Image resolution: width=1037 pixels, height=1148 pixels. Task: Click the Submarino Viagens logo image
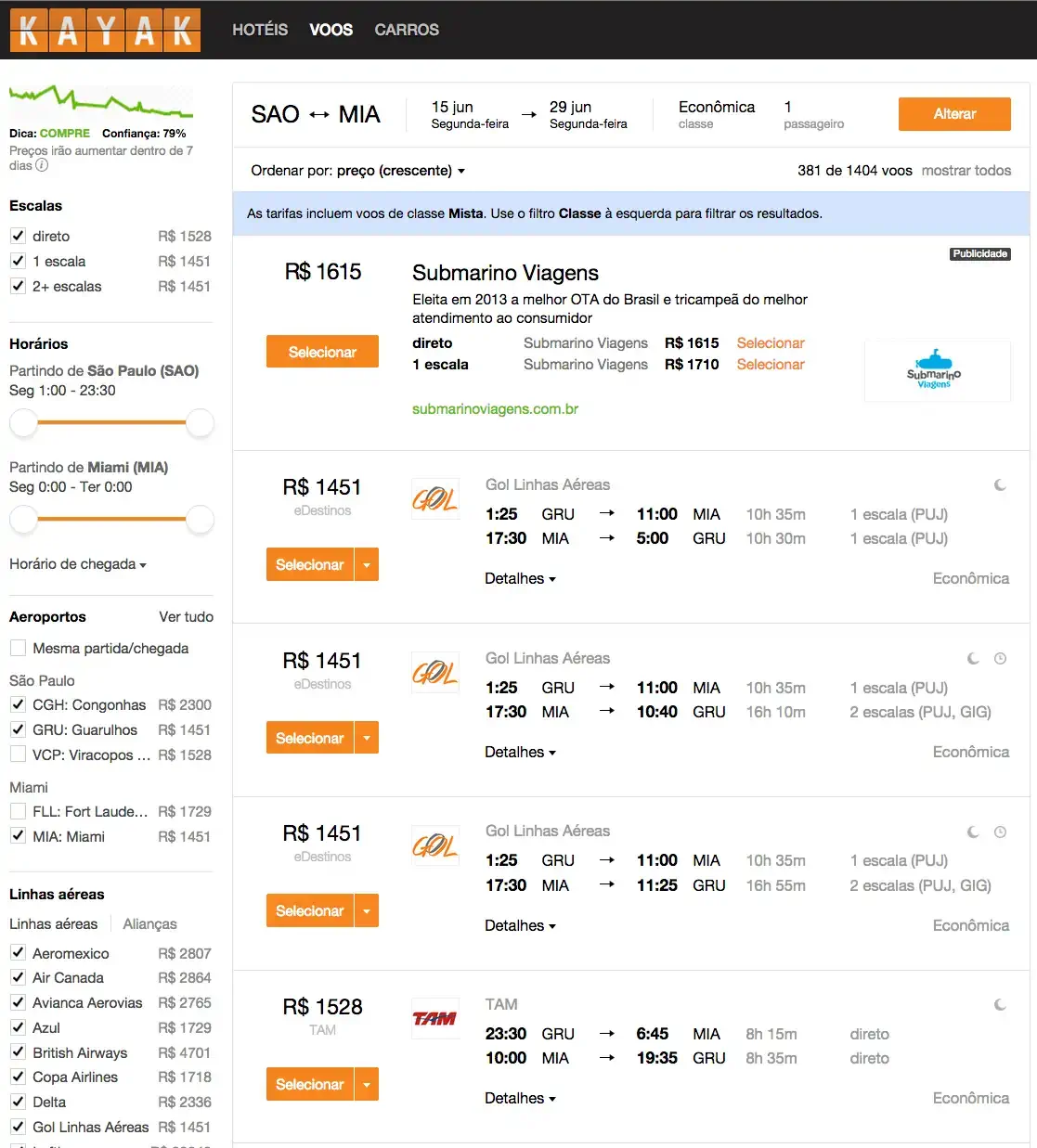(x=936, y=371)
